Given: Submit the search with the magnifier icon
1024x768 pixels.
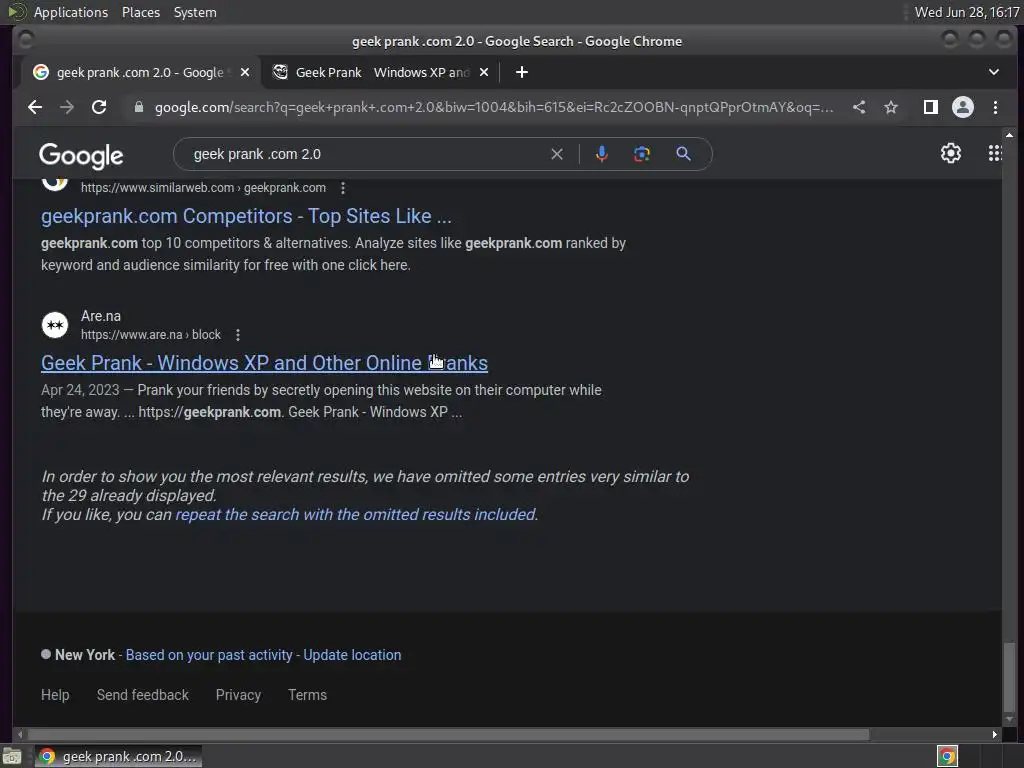Looking at the screenshot, I should [x=683, y=154].
